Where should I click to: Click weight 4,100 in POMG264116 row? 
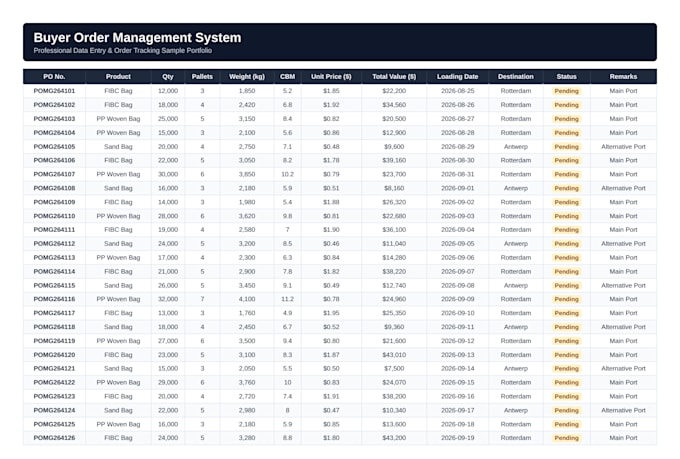pyautogui.click(x=247, y=299)
